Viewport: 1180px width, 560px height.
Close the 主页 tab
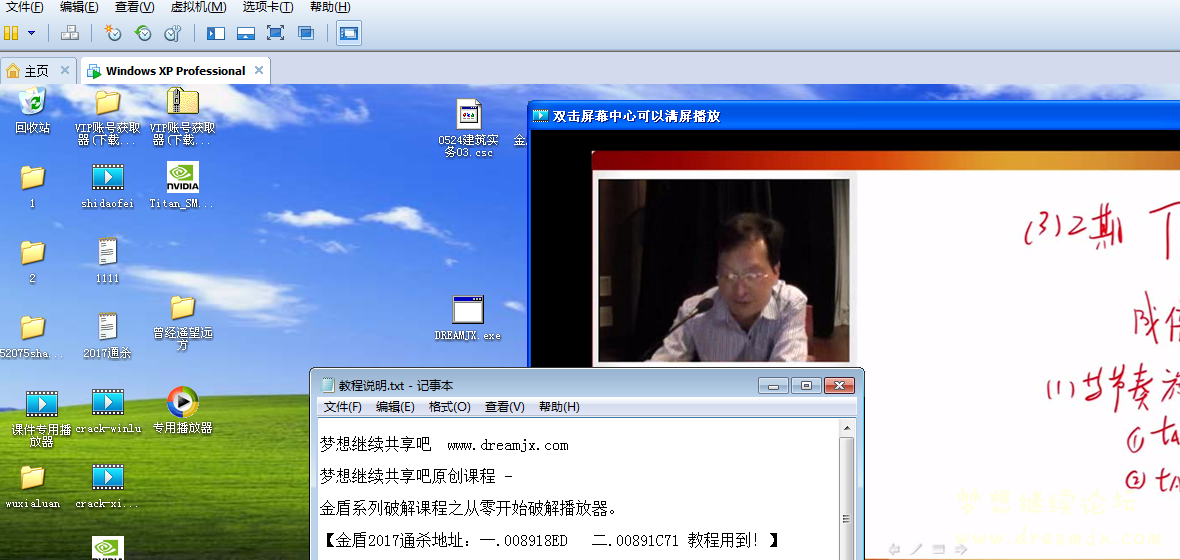point(65,70)
